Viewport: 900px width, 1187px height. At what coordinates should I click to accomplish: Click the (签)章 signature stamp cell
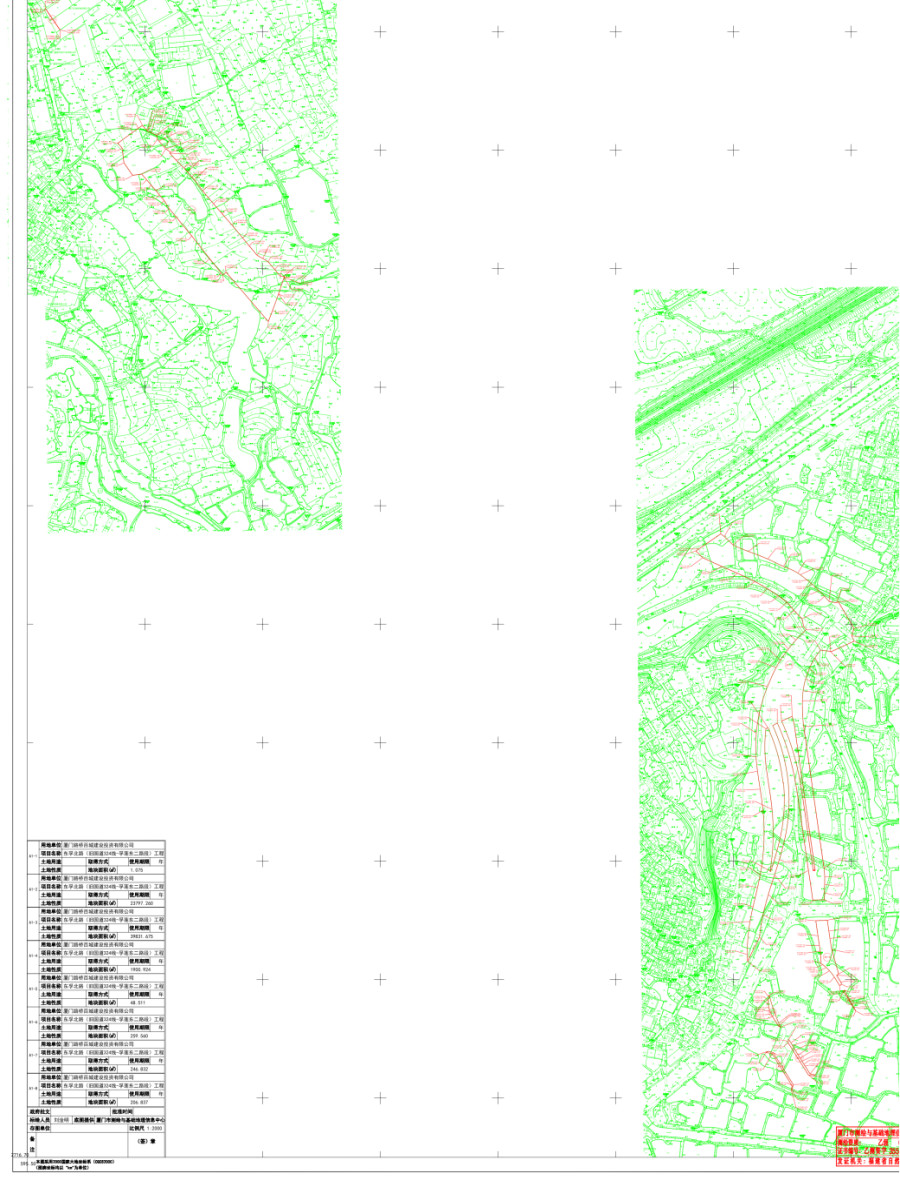click(147, 1140)
